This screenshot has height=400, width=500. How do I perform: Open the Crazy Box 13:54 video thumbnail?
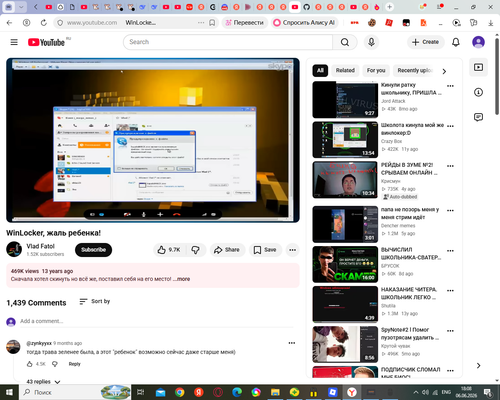click(345, 140)
